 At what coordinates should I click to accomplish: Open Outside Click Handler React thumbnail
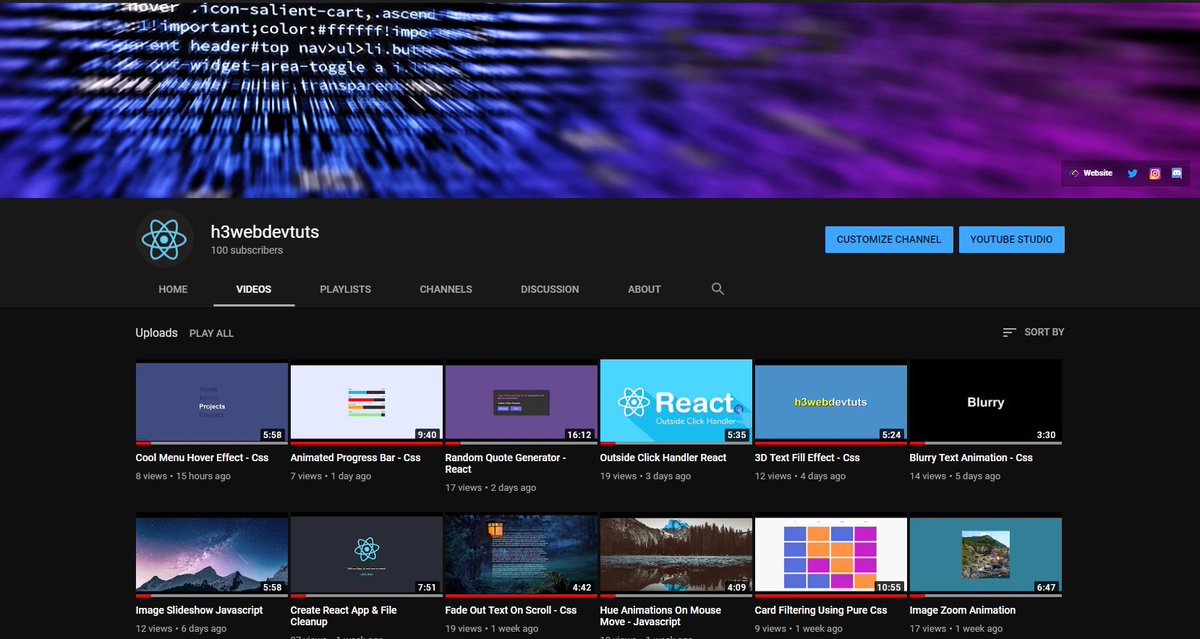click(676, 402)
